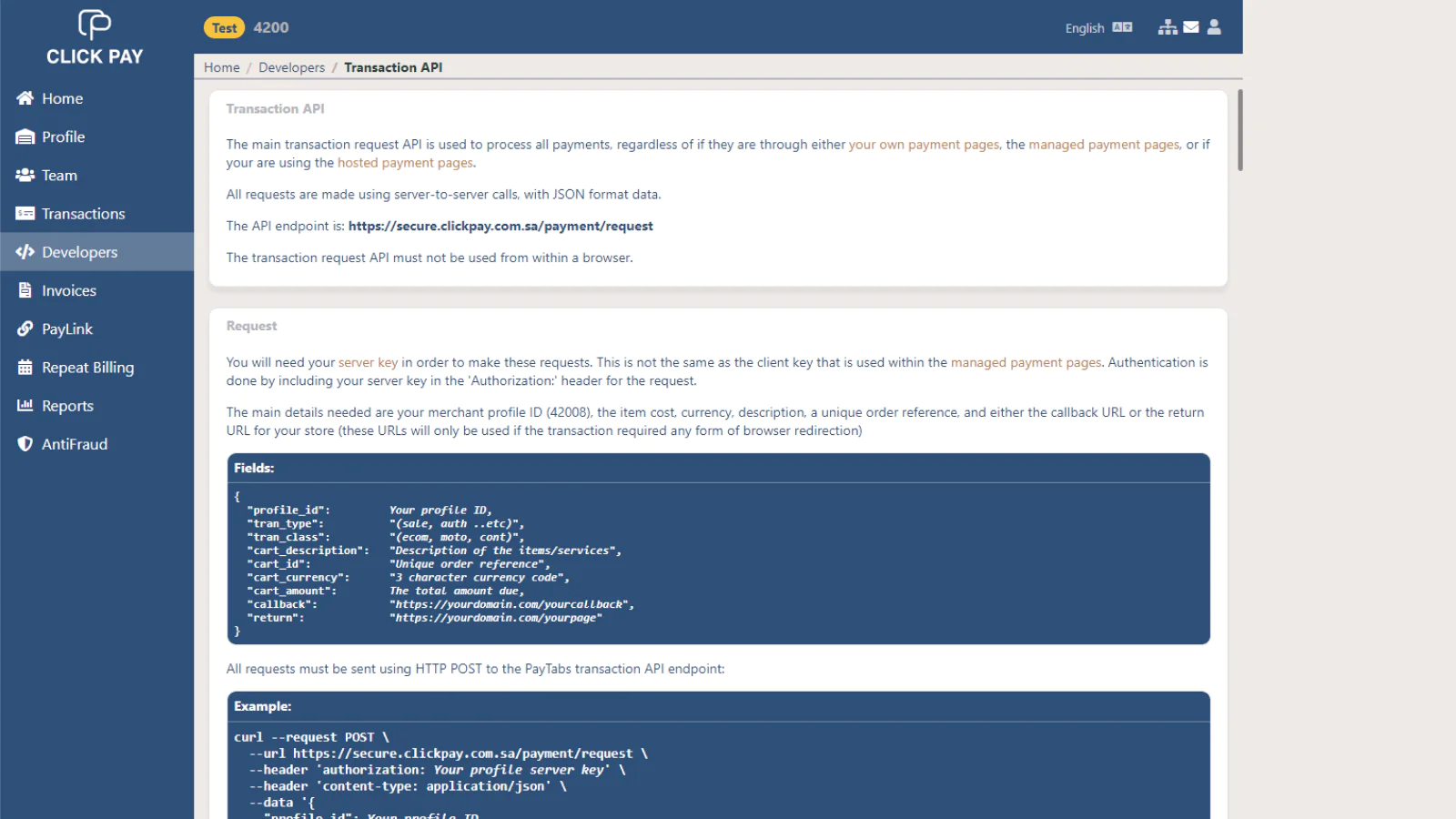Follow 'your own payment pages' link

[x=924, y=145]
